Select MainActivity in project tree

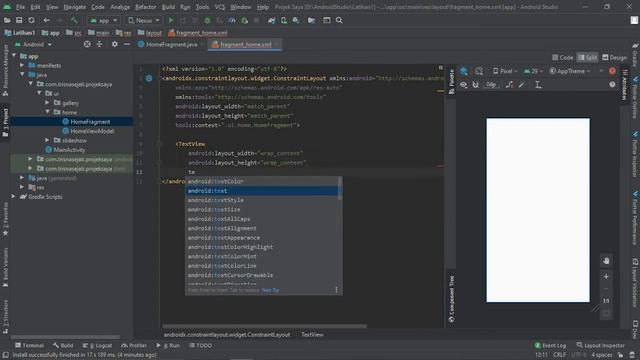coord(69,150)
